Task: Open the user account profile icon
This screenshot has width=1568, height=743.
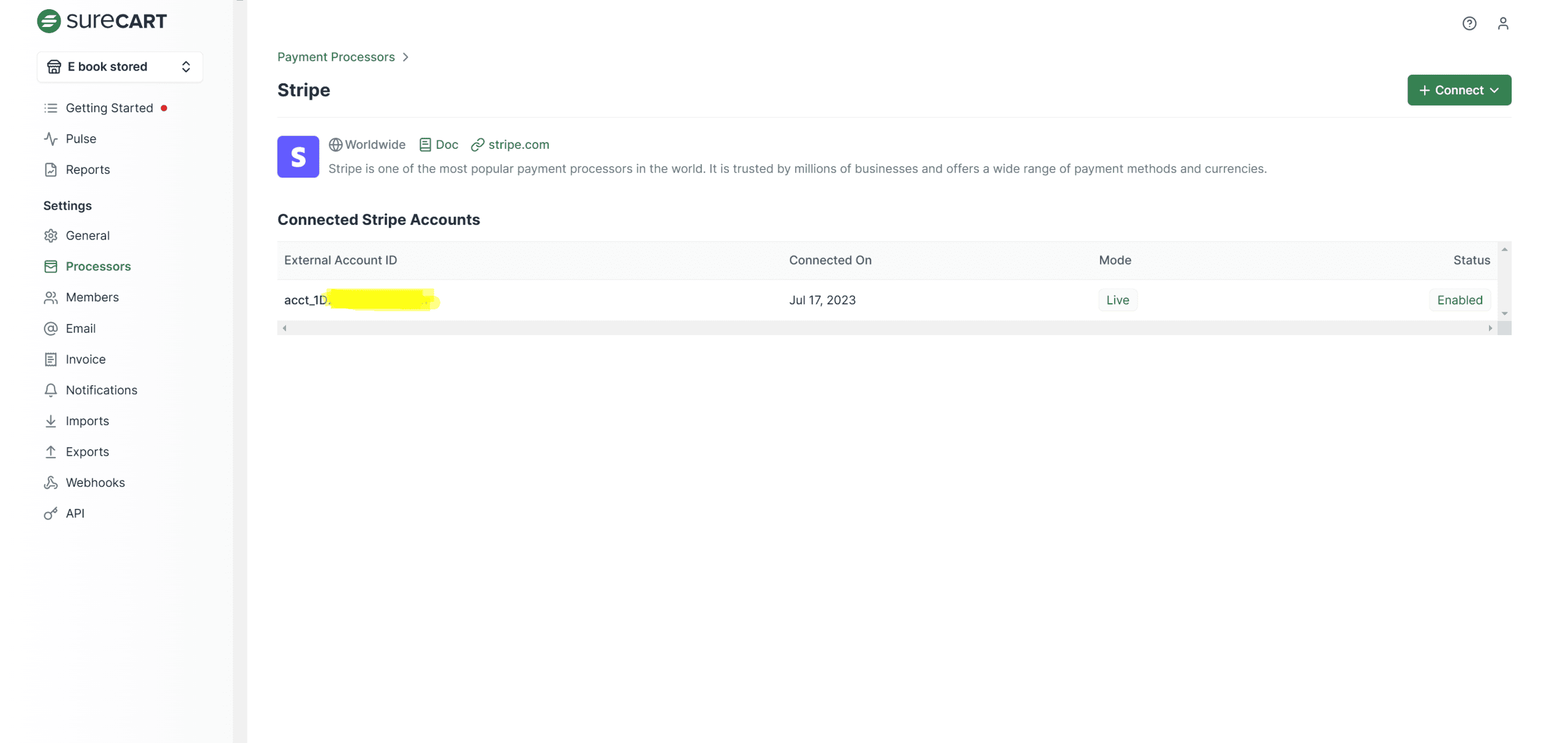Action: [x=1502, y=23]
